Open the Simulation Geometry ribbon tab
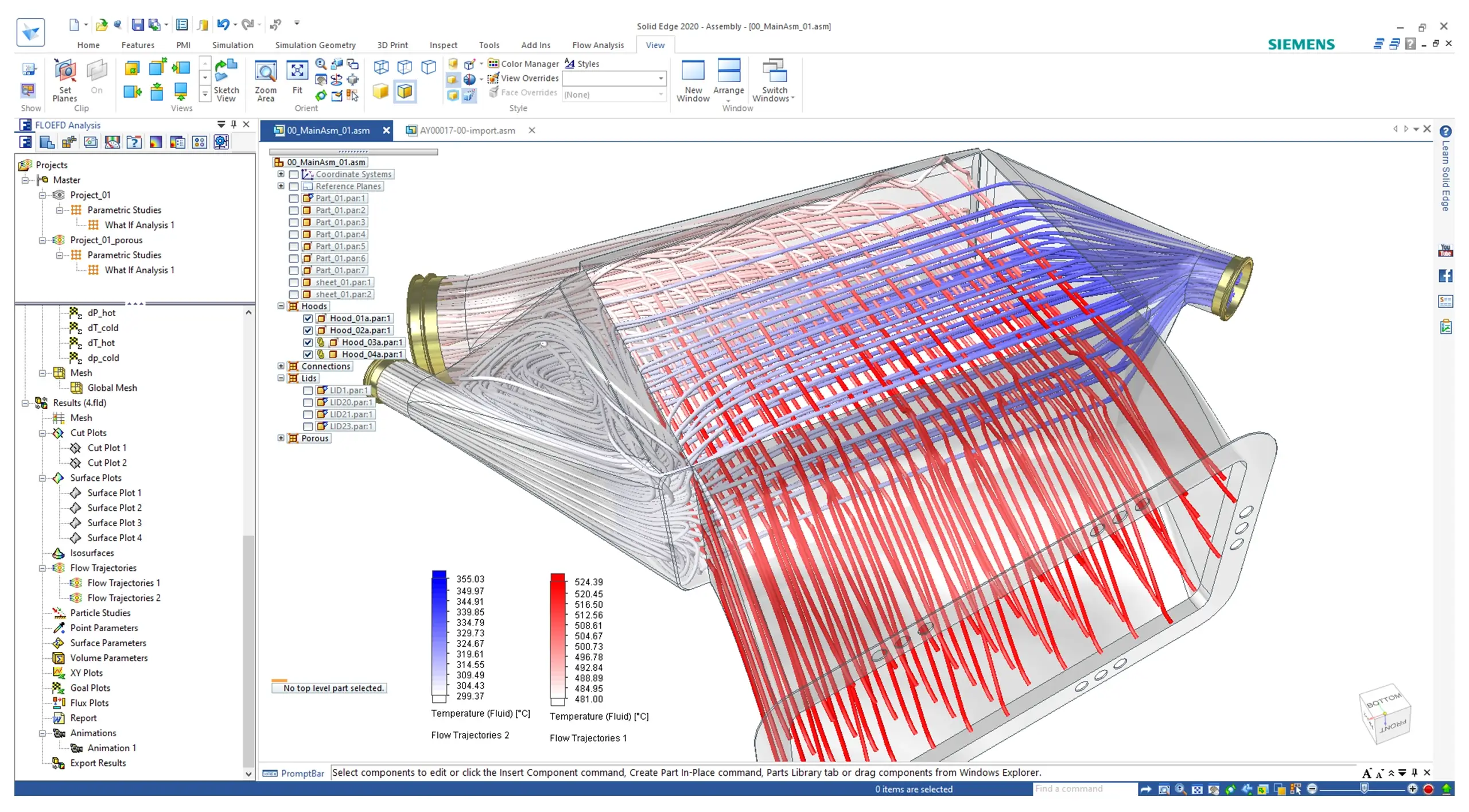The height and width of the screenshot is (812, 1469). point(315,45)
